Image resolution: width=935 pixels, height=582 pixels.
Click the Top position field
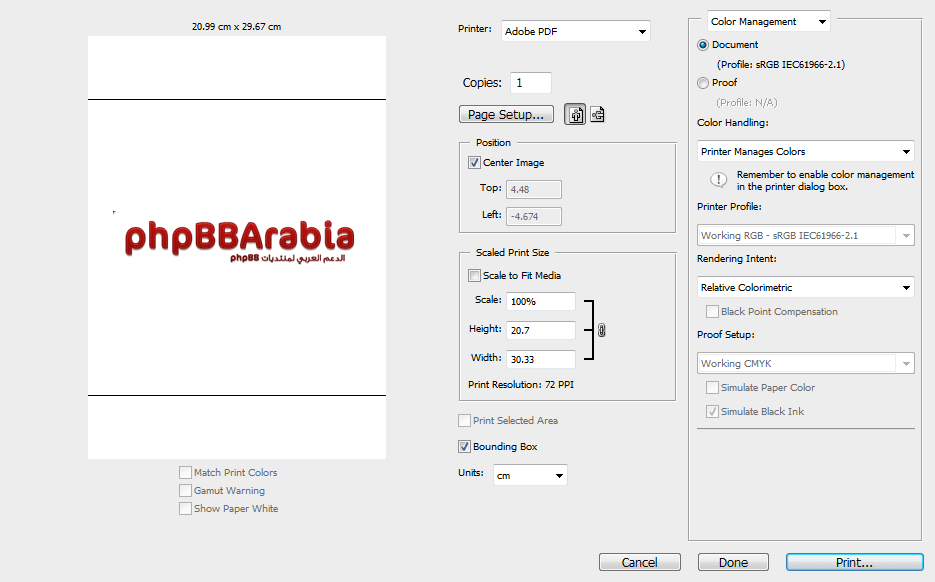(x=534, y=190)
